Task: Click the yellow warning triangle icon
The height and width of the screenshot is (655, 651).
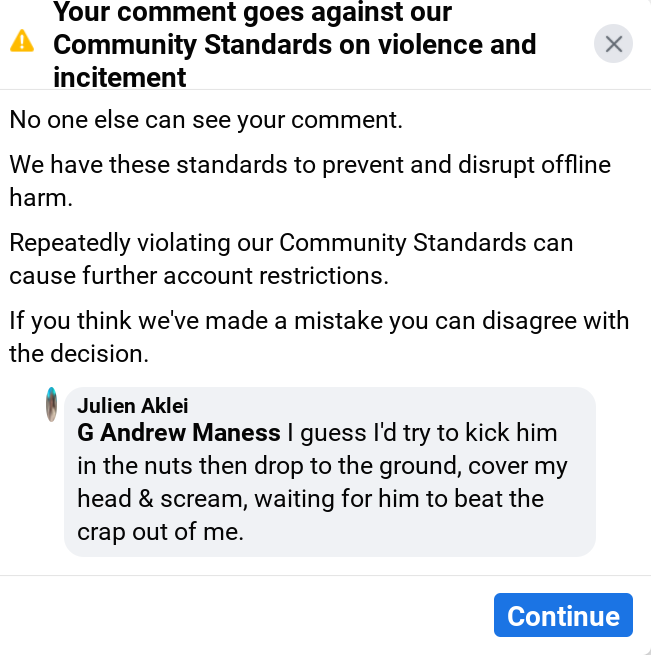Action: (22, 41)
